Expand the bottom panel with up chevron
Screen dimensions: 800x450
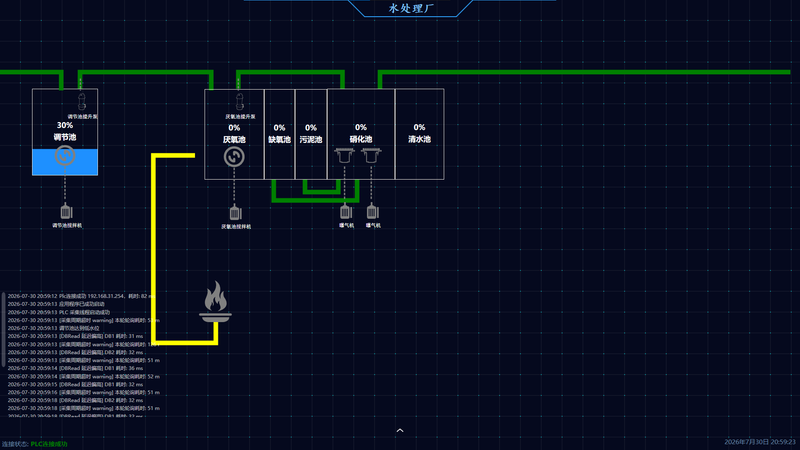point(400,431)
